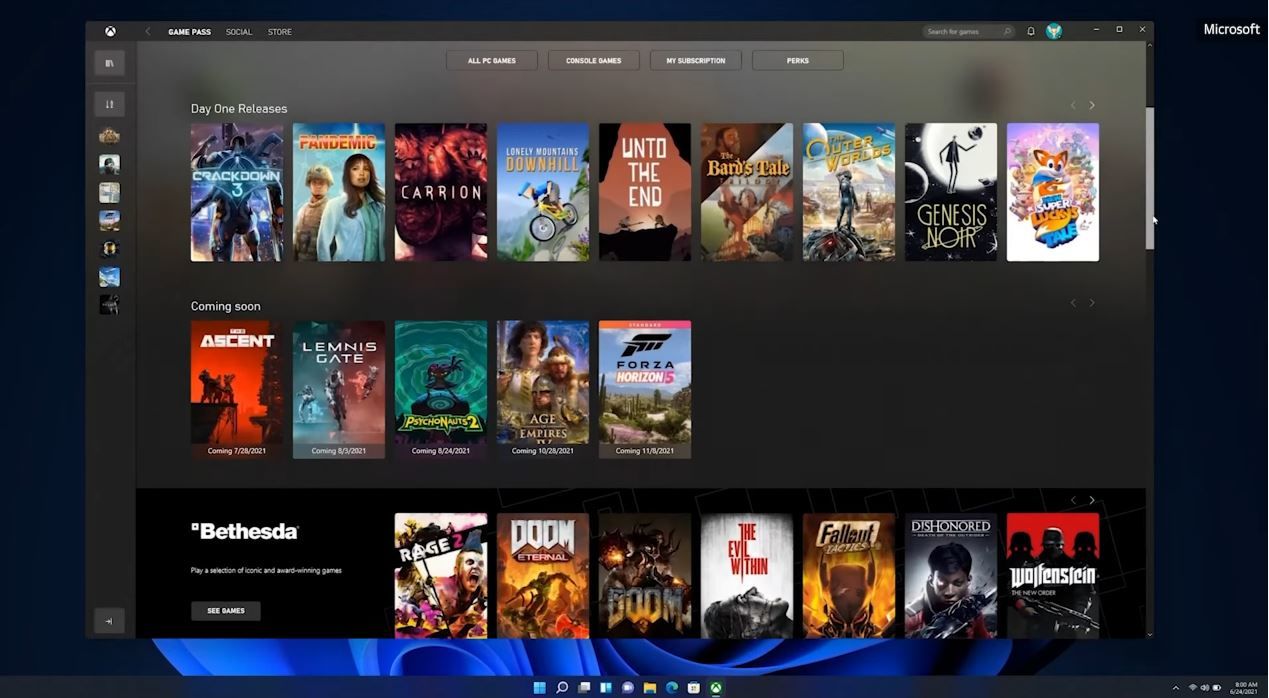Click the battery tray icon

(1217, 688)
